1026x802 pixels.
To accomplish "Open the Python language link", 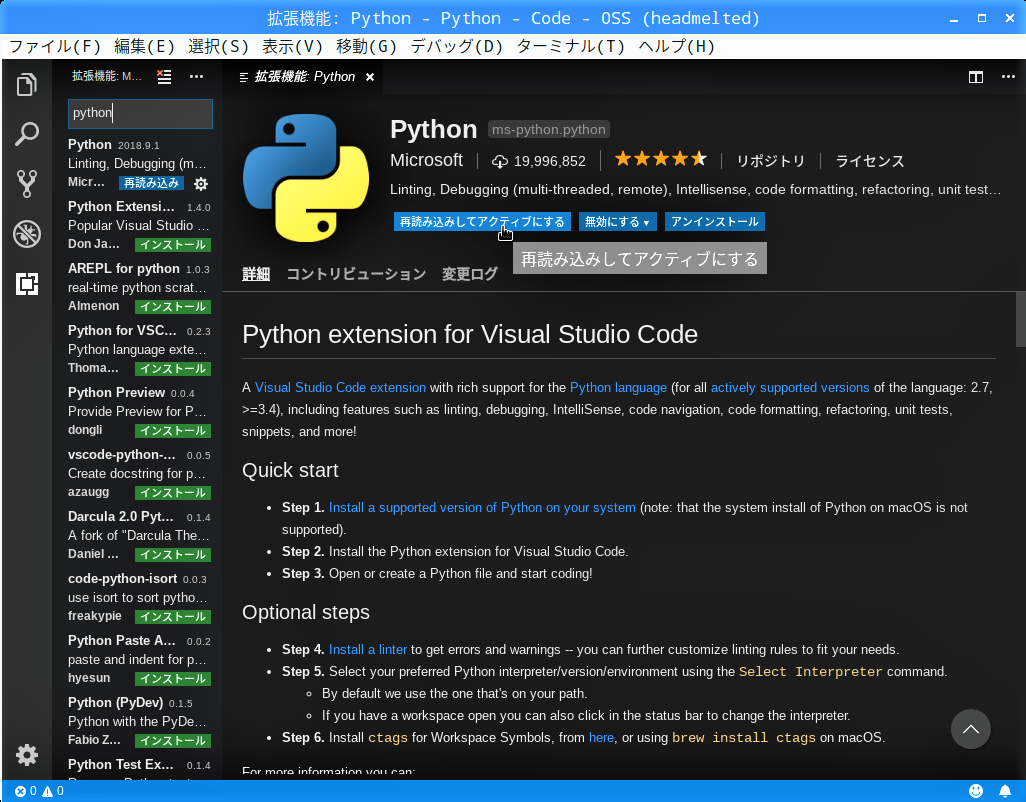I will 618,387.
